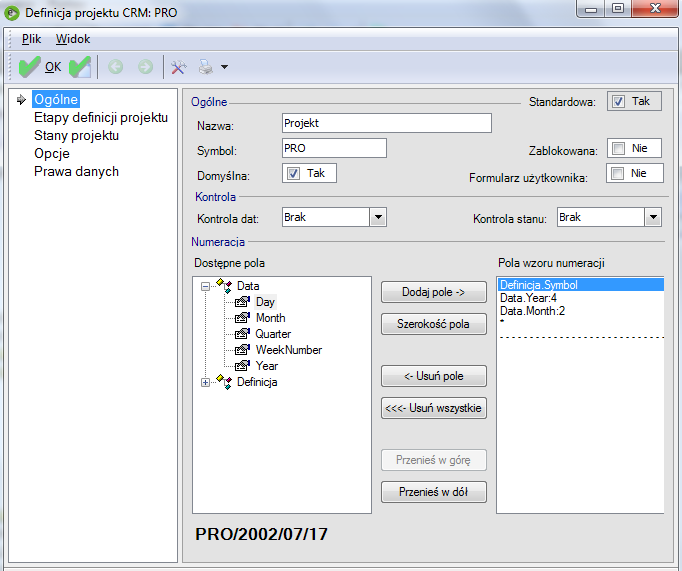
Task: Select Prawa danych section
Action: pyautogui.click(x=77, y=171)
